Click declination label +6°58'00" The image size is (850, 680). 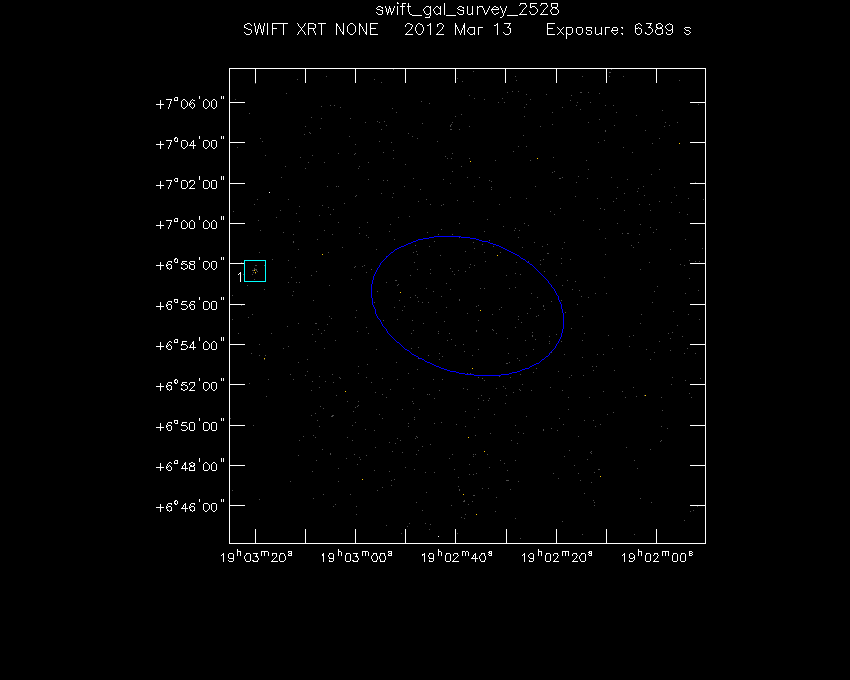tap(190, 265)
